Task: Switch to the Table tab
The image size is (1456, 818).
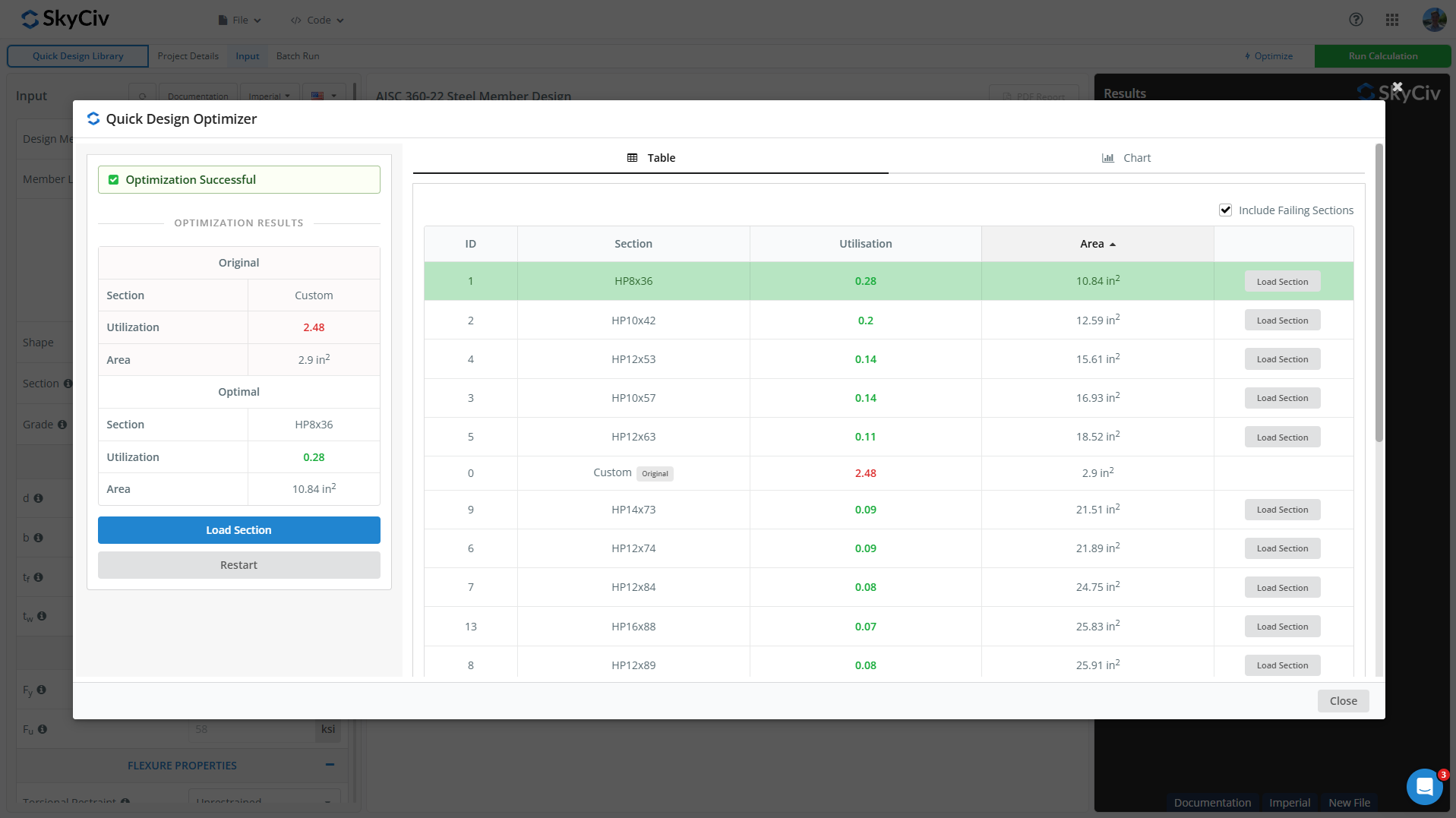Action: [x=651, y=158]
